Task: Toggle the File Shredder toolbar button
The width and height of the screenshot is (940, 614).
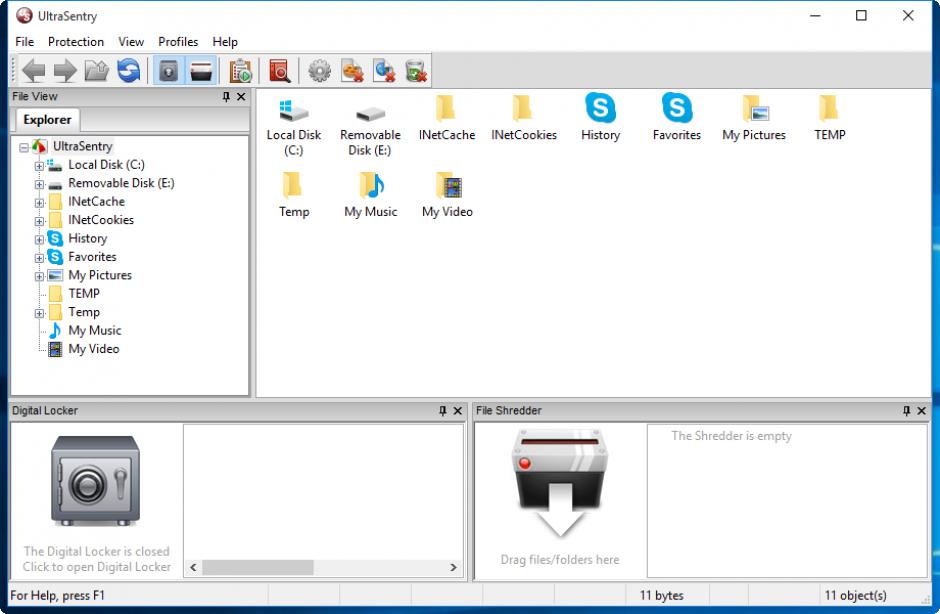Action: [201, 71]
